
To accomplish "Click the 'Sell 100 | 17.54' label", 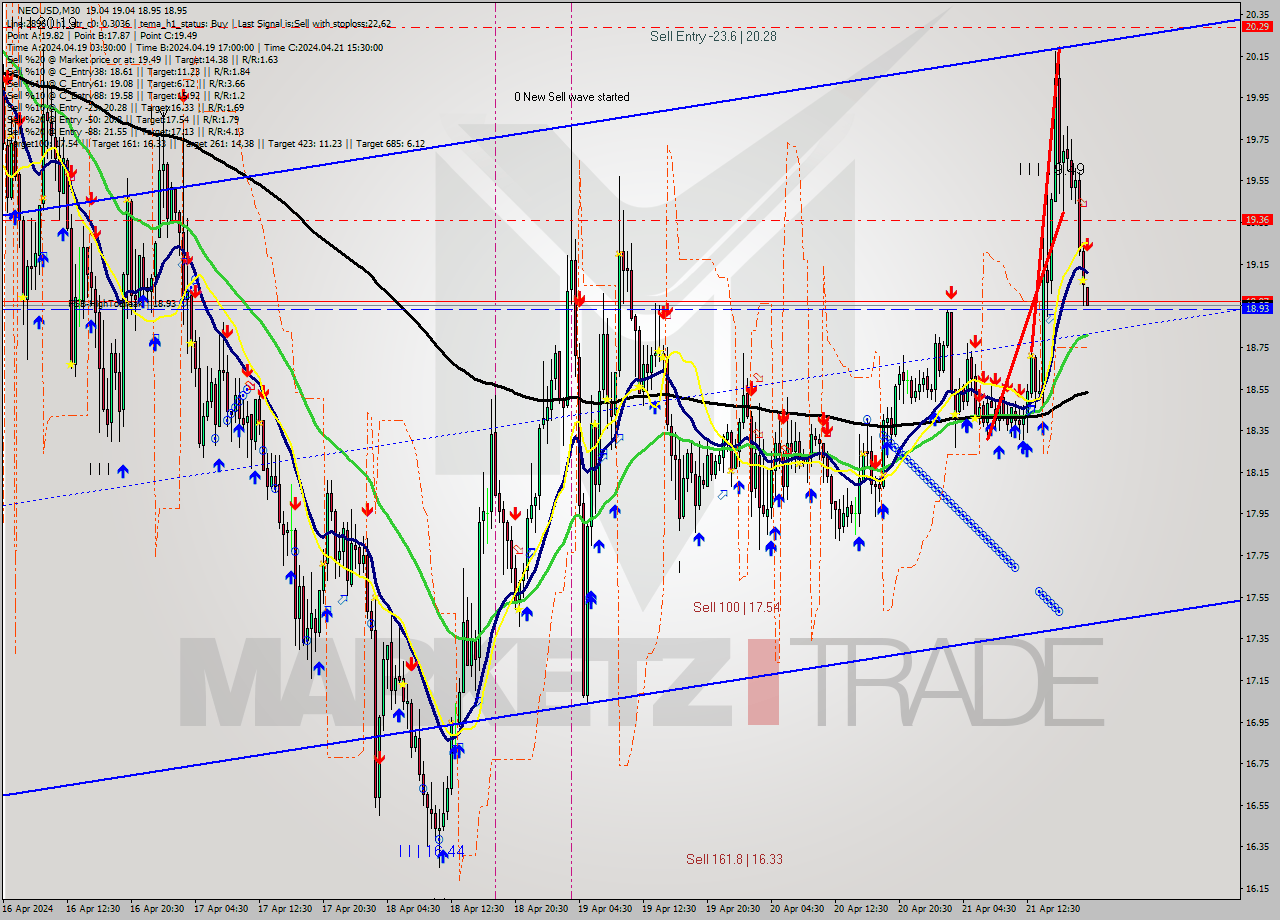I will (737, 607).
